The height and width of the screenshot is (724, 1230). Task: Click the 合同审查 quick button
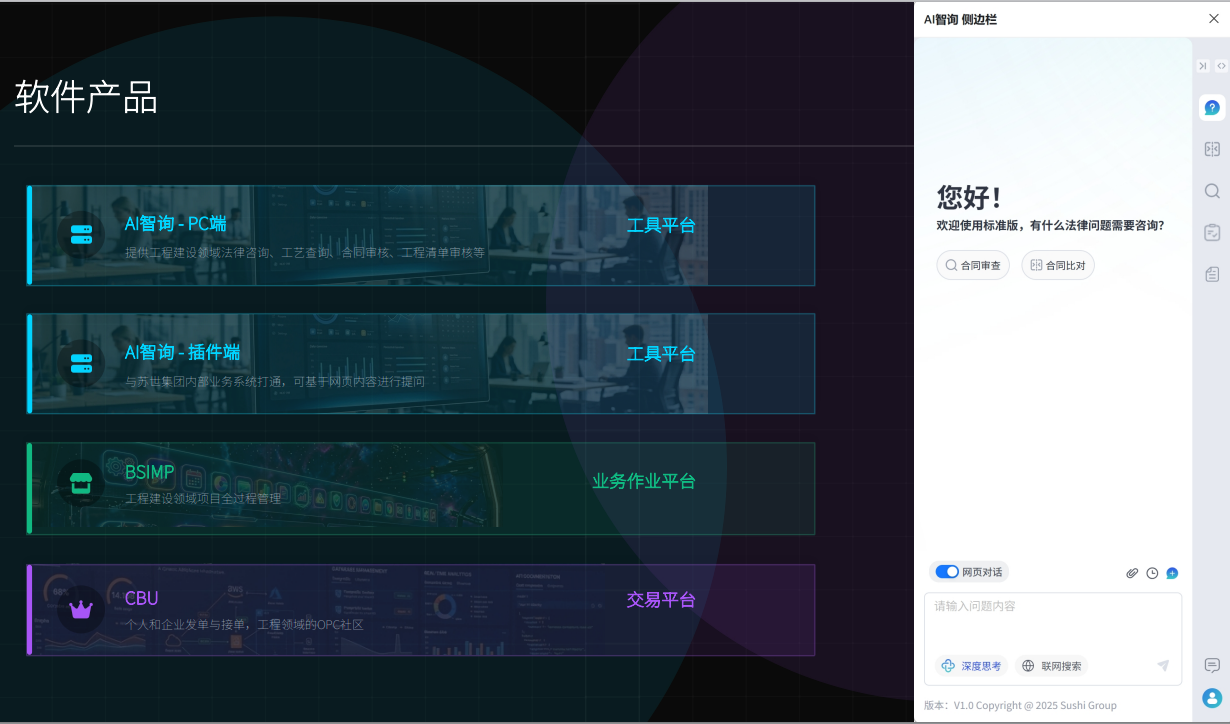[x=973, y=265]
